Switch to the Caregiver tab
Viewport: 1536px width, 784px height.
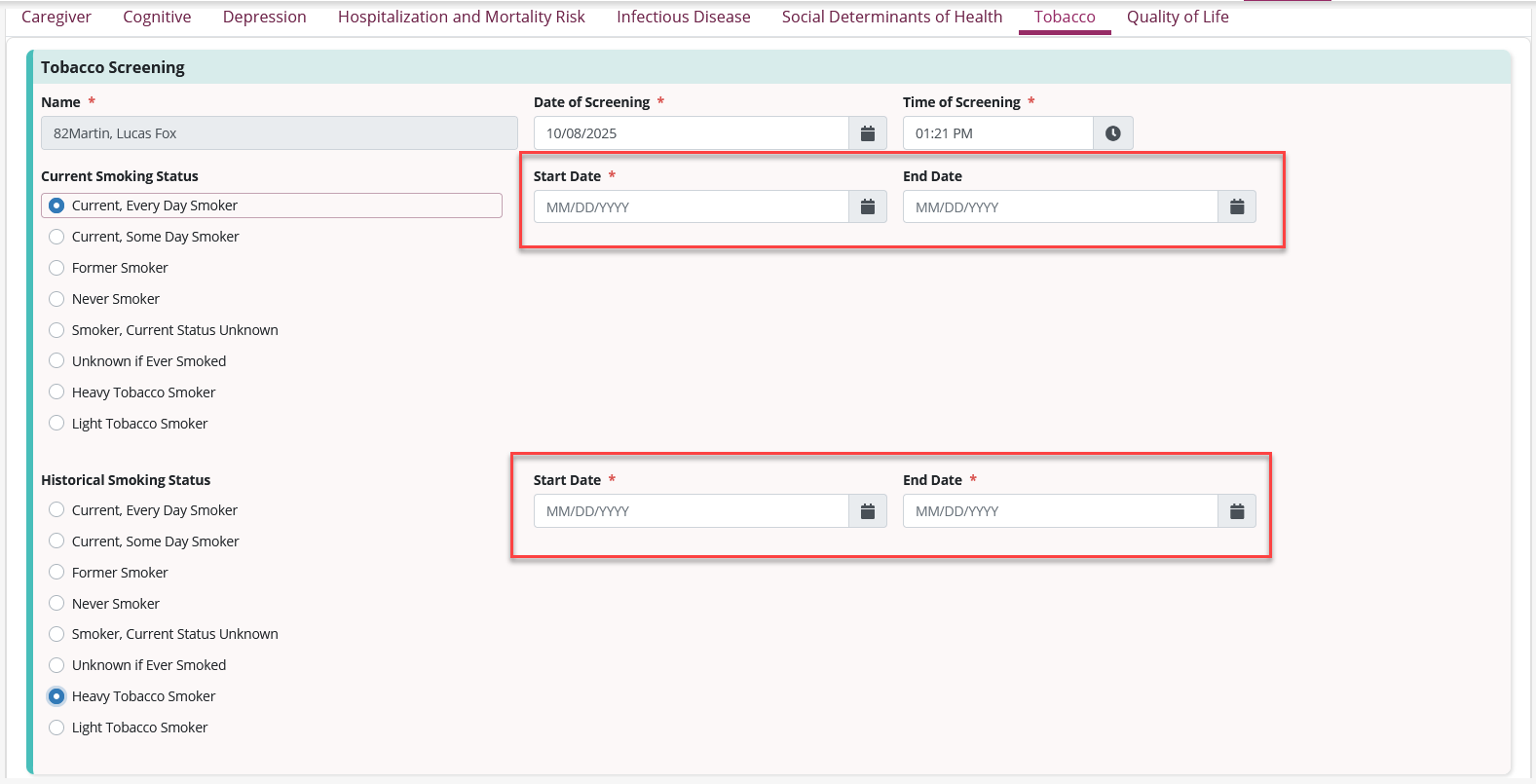tap(56, 17)
